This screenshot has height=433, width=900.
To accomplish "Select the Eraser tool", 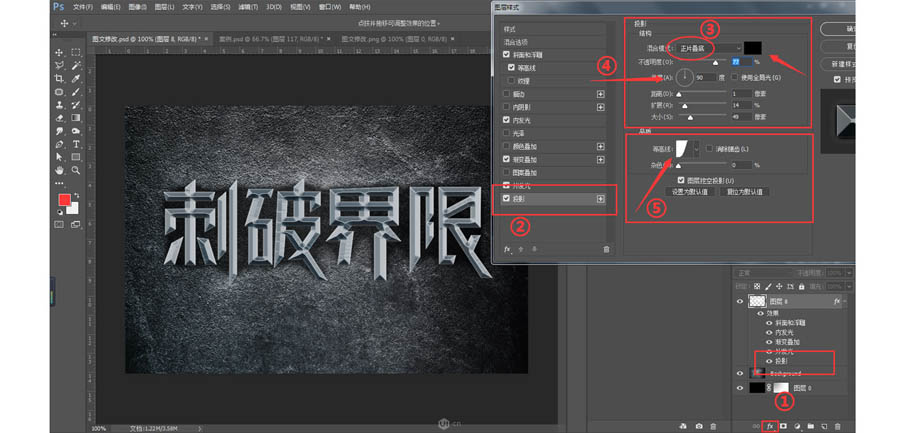I will tap(59, 118).
